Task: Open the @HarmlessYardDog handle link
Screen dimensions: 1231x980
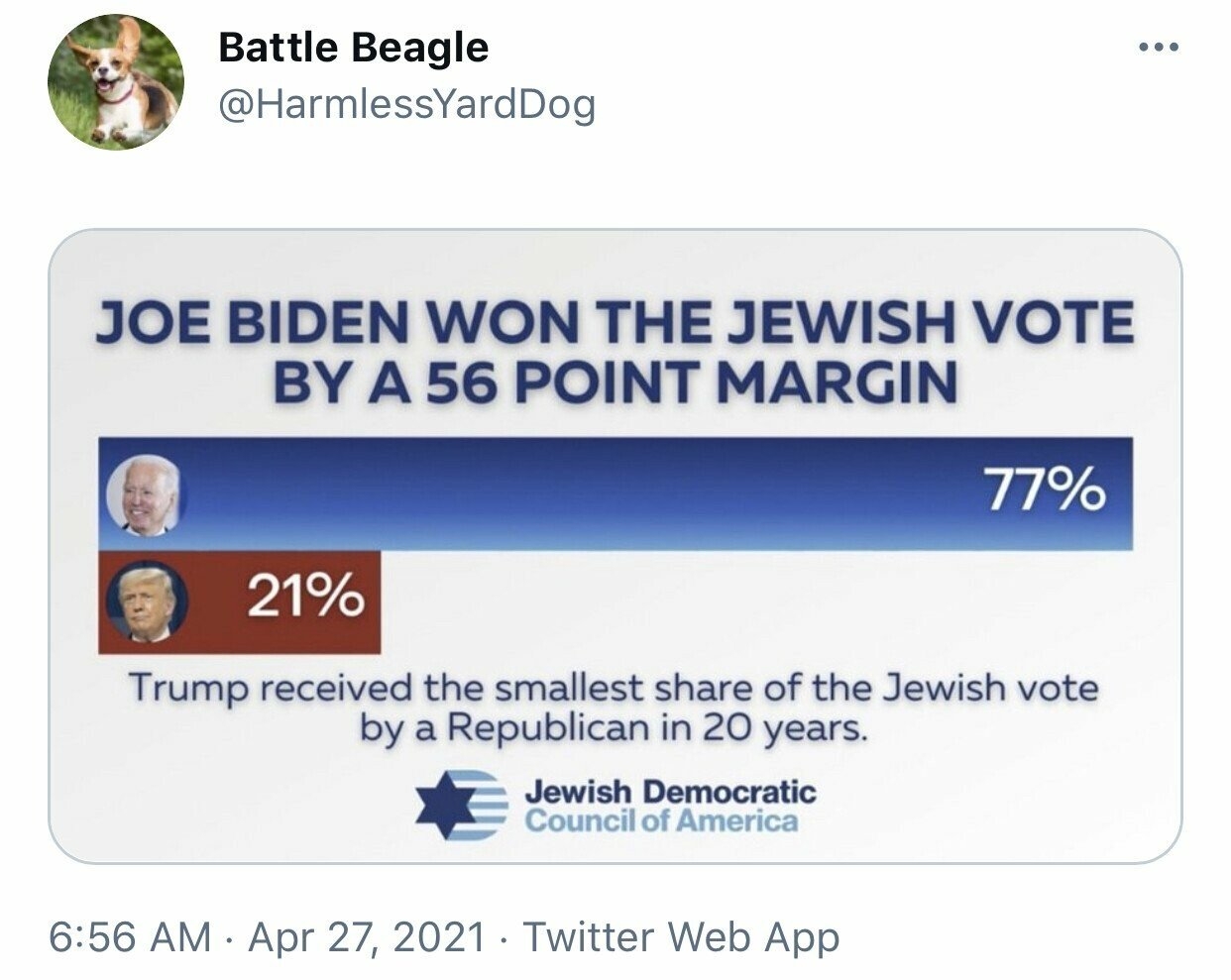Action: click(x=406, y=104)
